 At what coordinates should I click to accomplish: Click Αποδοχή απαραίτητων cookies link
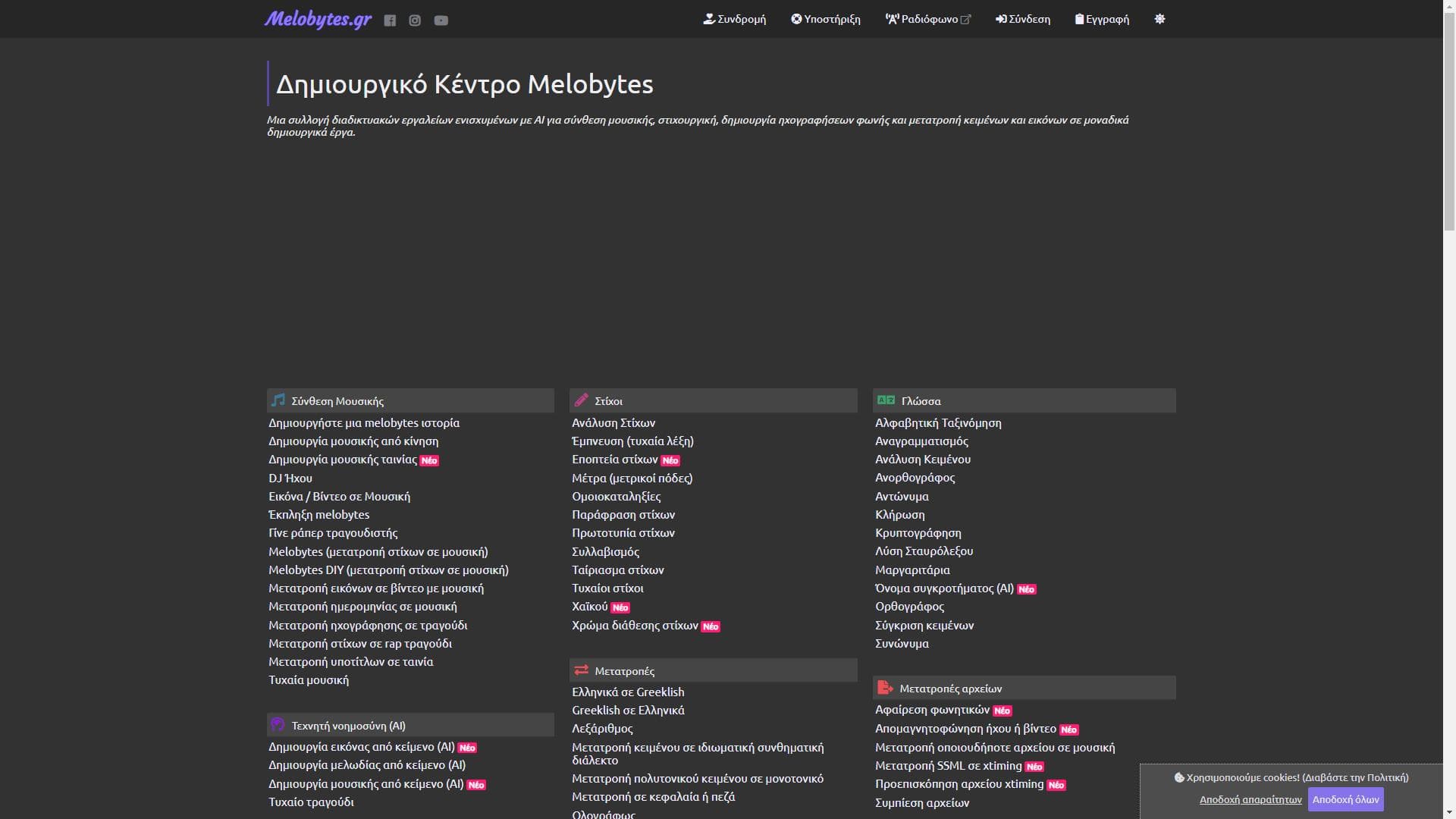(x=1250, y=799)
